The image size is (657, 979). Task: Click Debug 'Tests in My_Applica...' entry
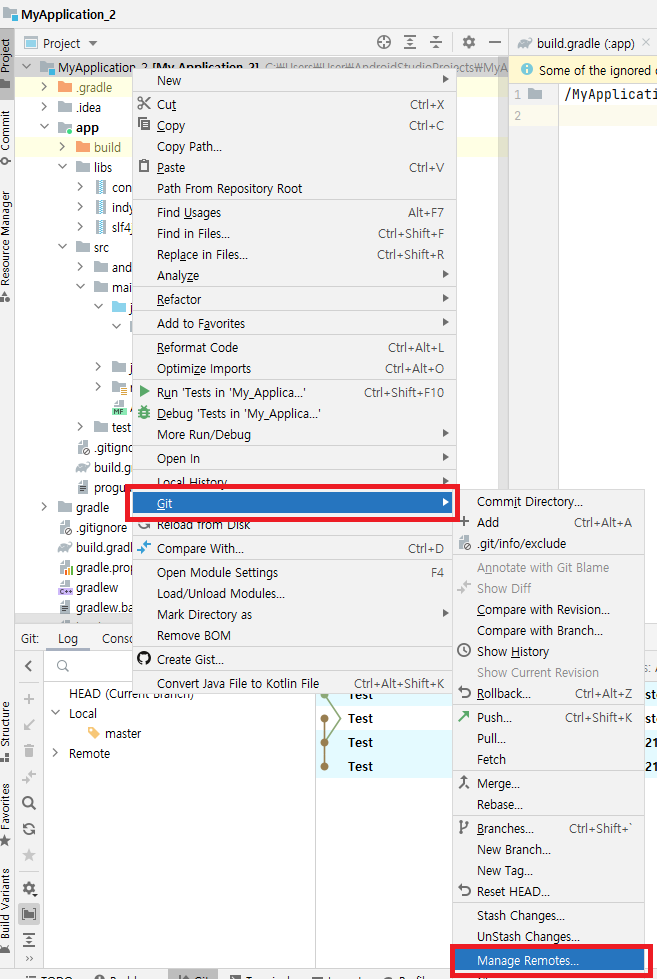(x=294, y=413)
